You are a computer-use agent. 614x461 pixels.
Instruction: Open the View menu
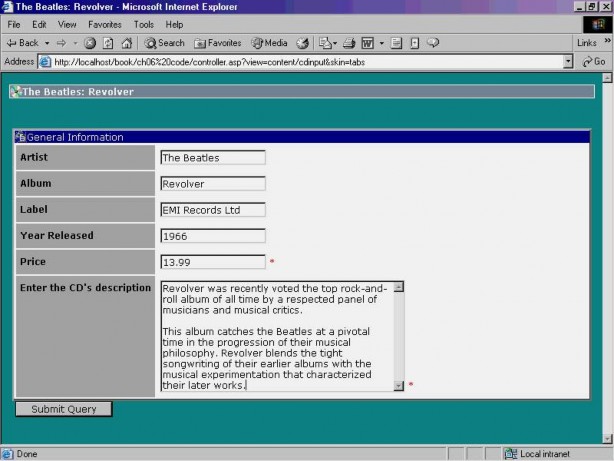(x=67, y=24)
